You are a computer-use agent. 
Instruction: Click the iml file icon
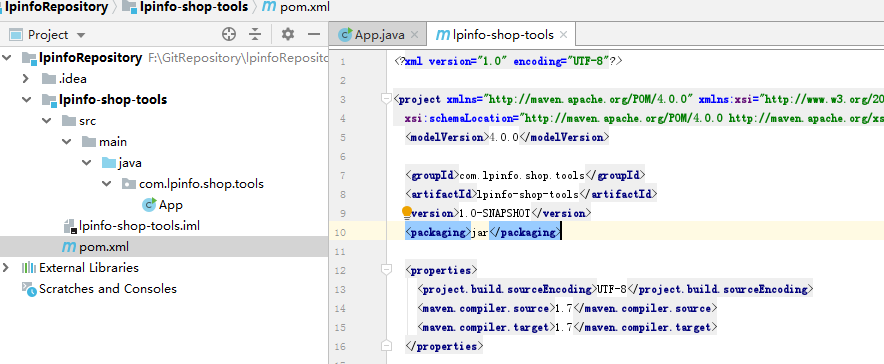69,226
